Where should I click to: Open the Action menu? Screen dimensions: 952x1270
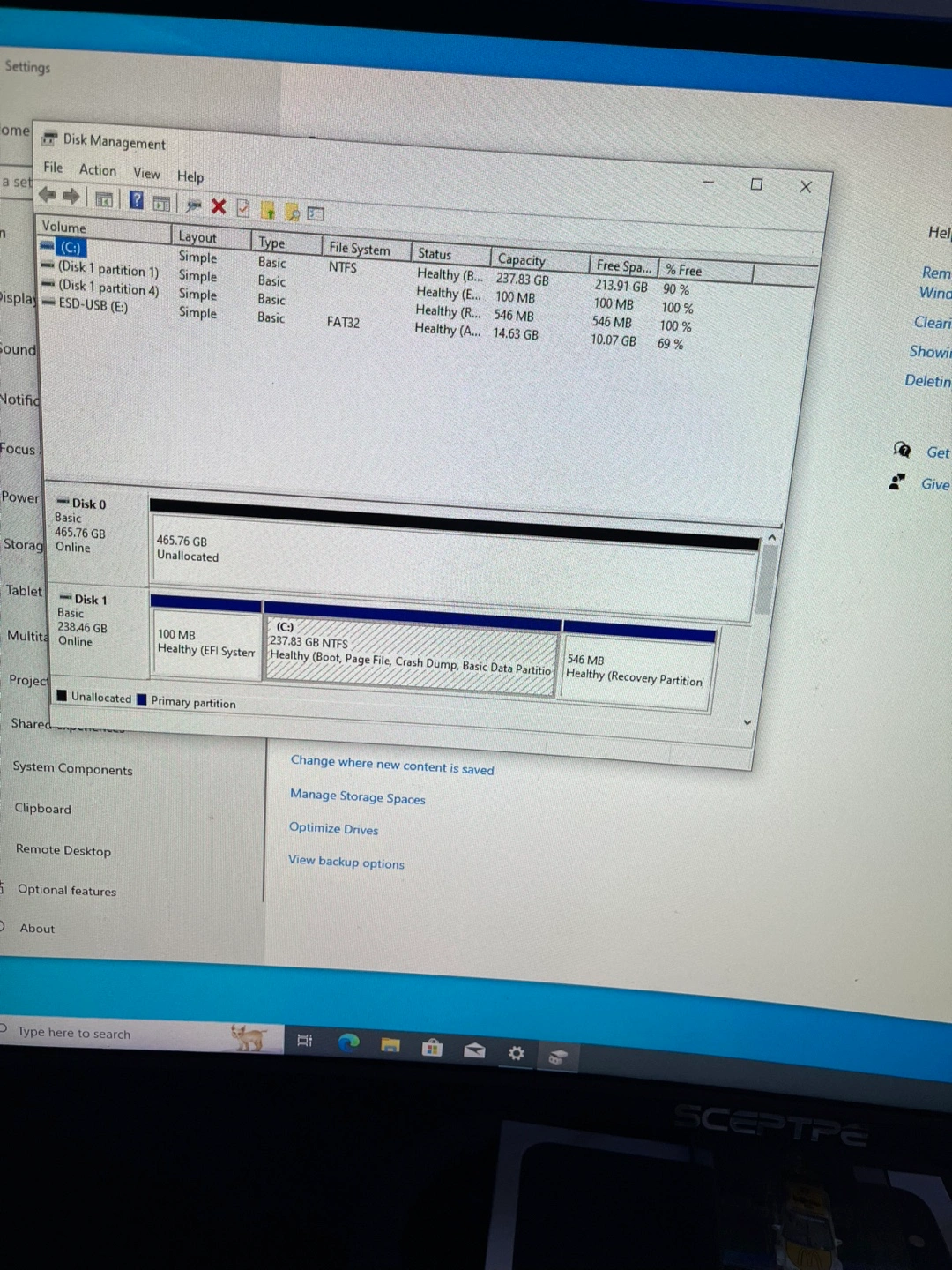tap(97, 169)
